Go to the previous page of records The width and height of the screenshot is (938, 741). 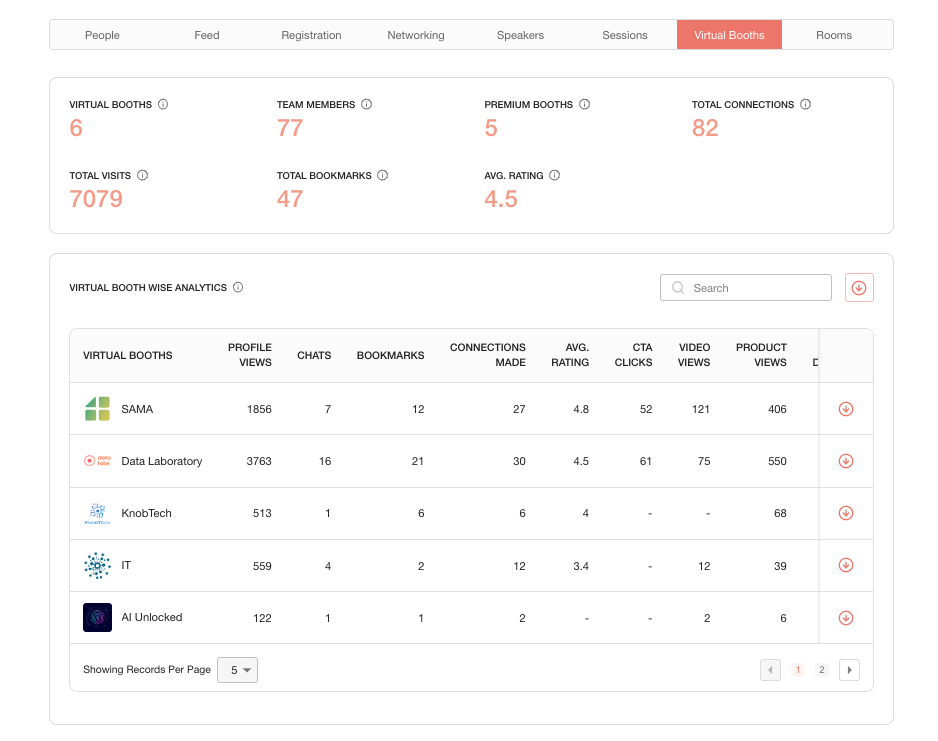pyautogui.click(x=770, y=670)
